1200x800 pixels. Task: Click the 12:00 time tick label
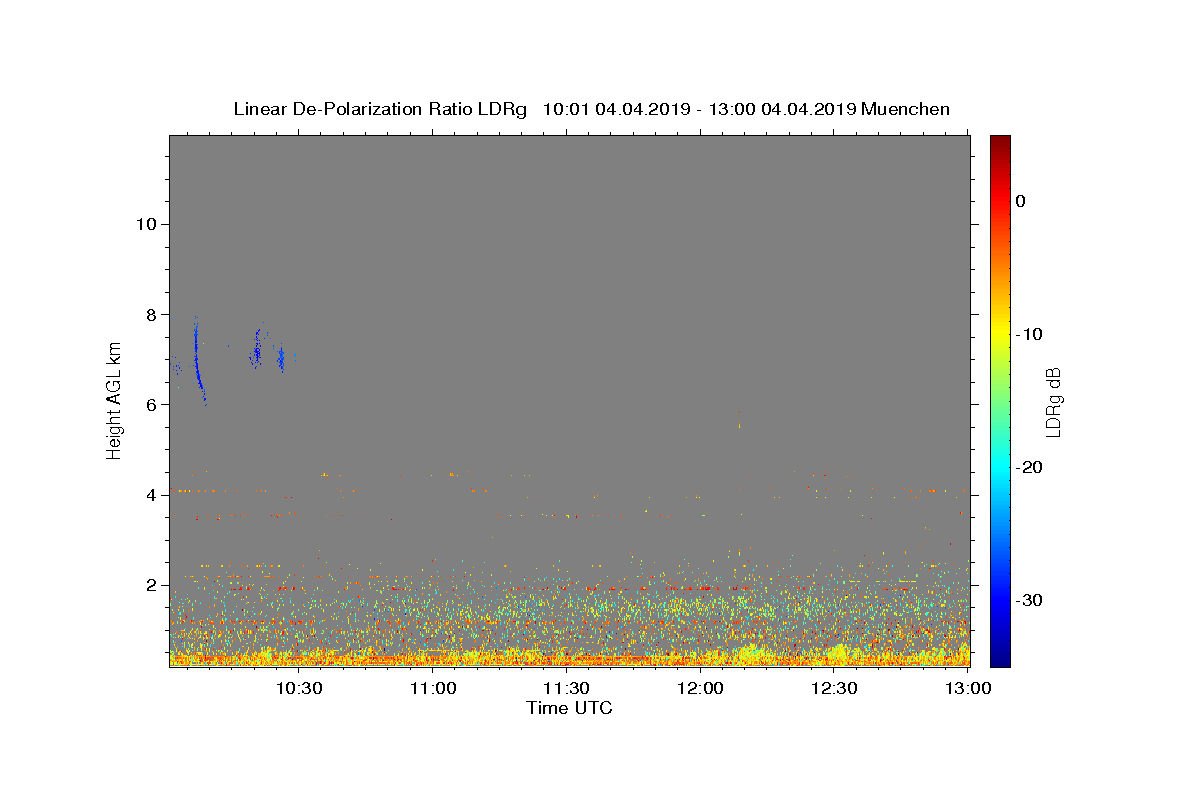(701, 688)
